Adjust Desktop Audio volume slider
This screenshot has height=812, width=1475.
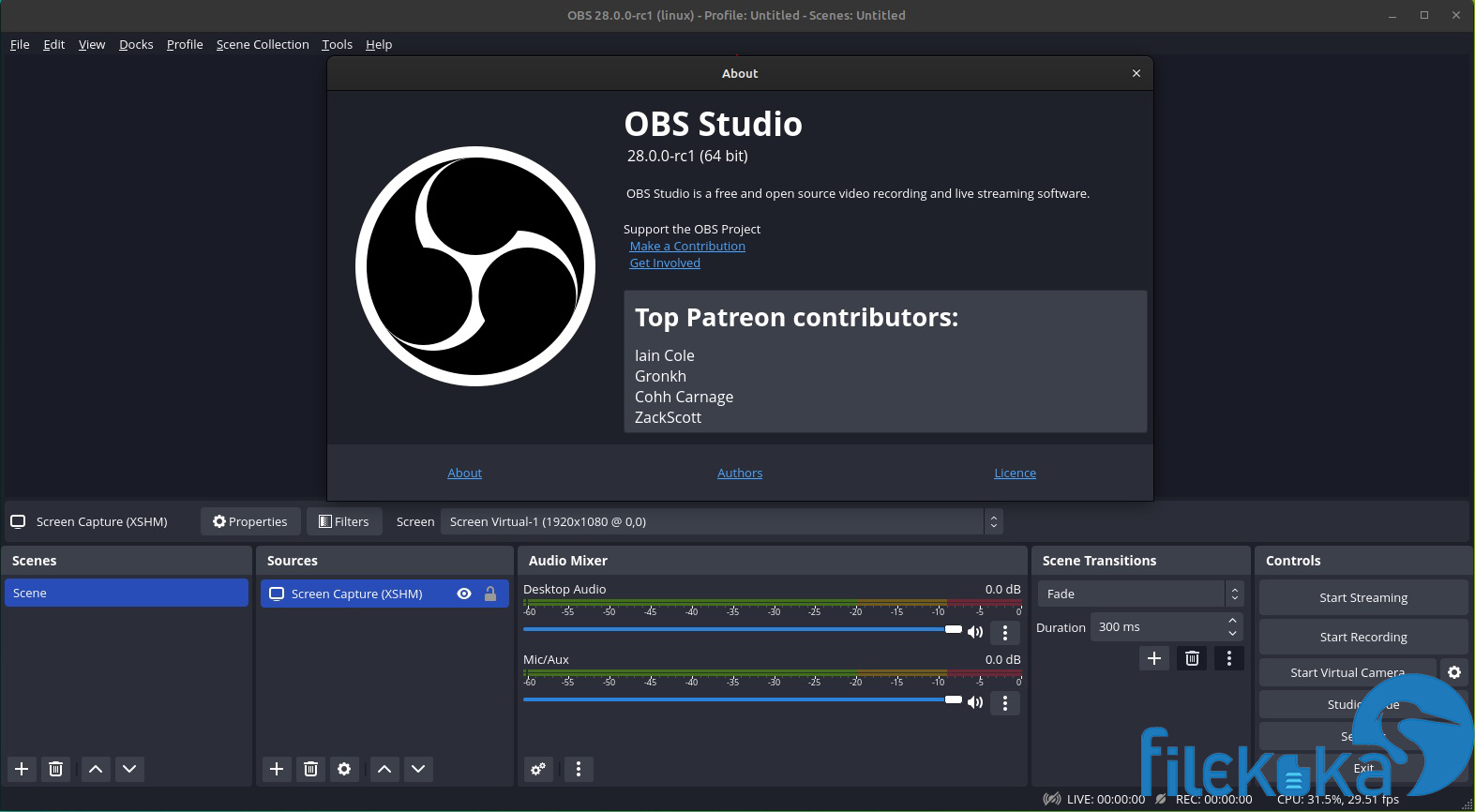coord(743,629)
